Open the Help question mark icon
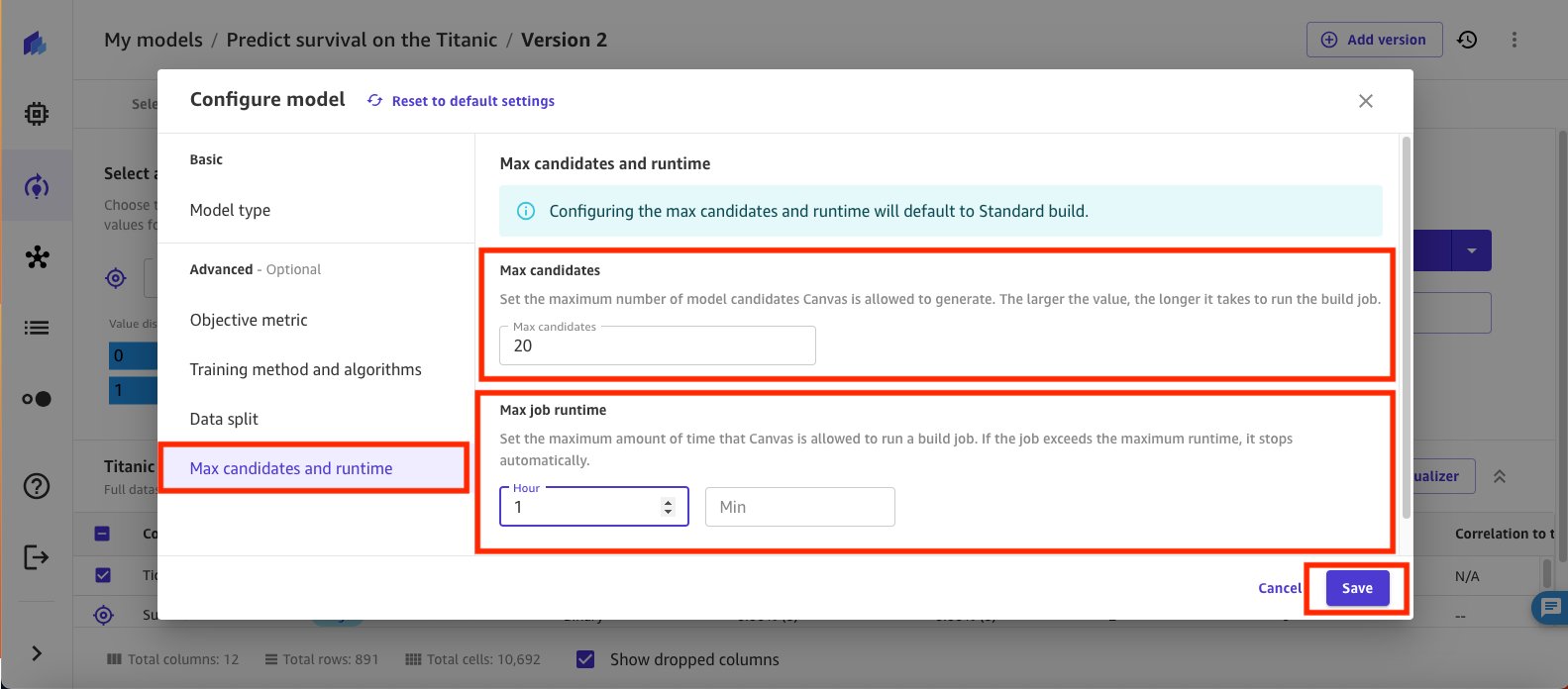The image size is (1568, 689). pos(37,486)
